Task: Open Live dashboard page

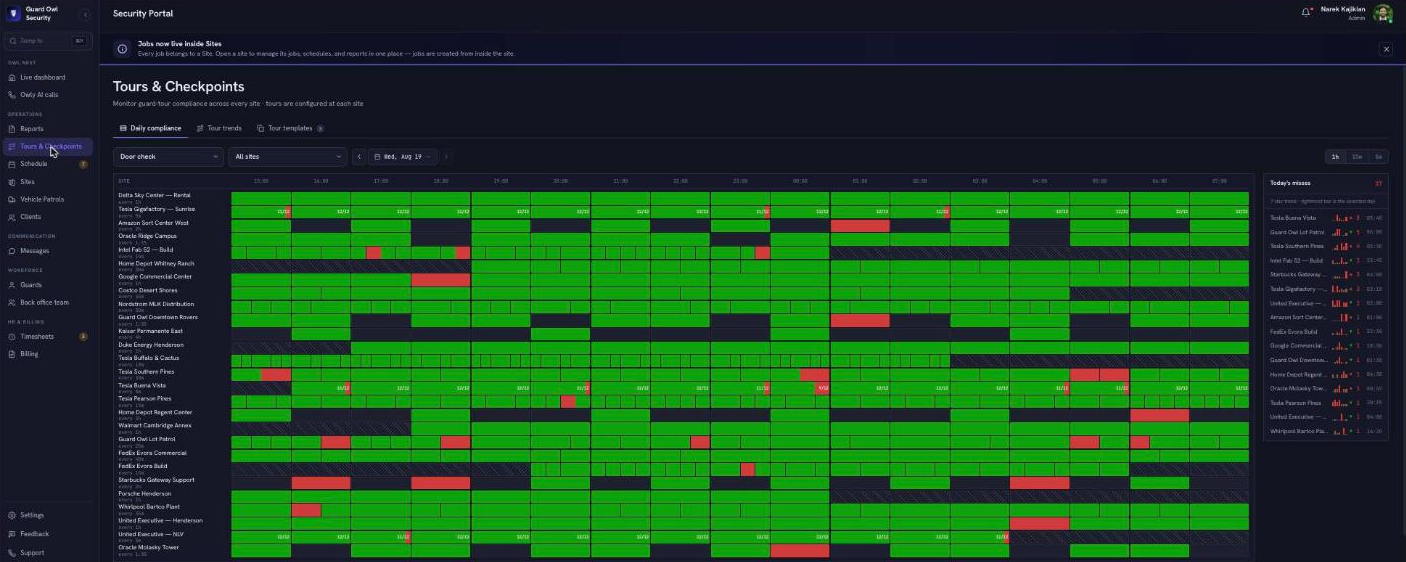Action: [x=48, y=77]
